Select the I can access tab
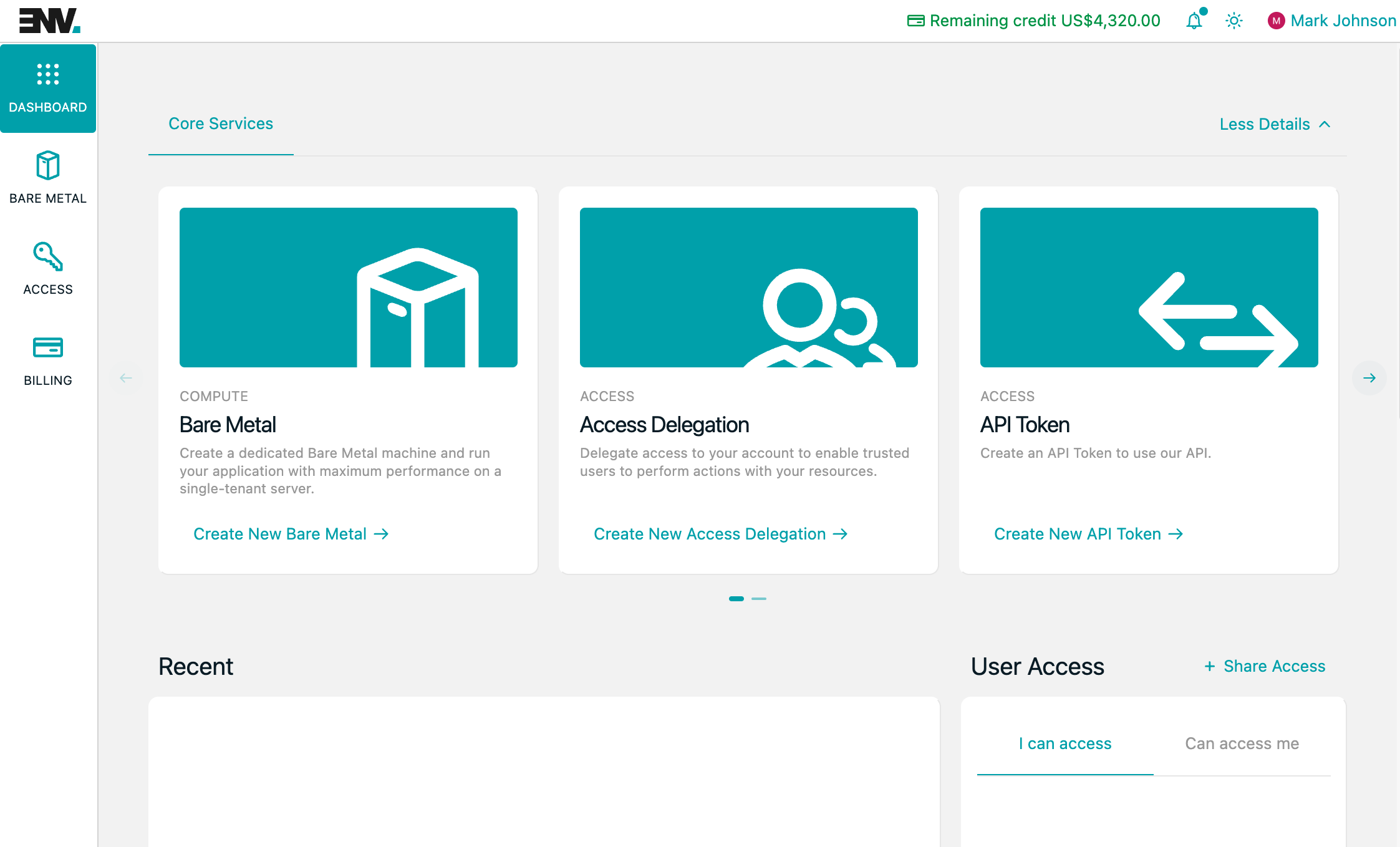The image size is (1400, 847). 1065,743
